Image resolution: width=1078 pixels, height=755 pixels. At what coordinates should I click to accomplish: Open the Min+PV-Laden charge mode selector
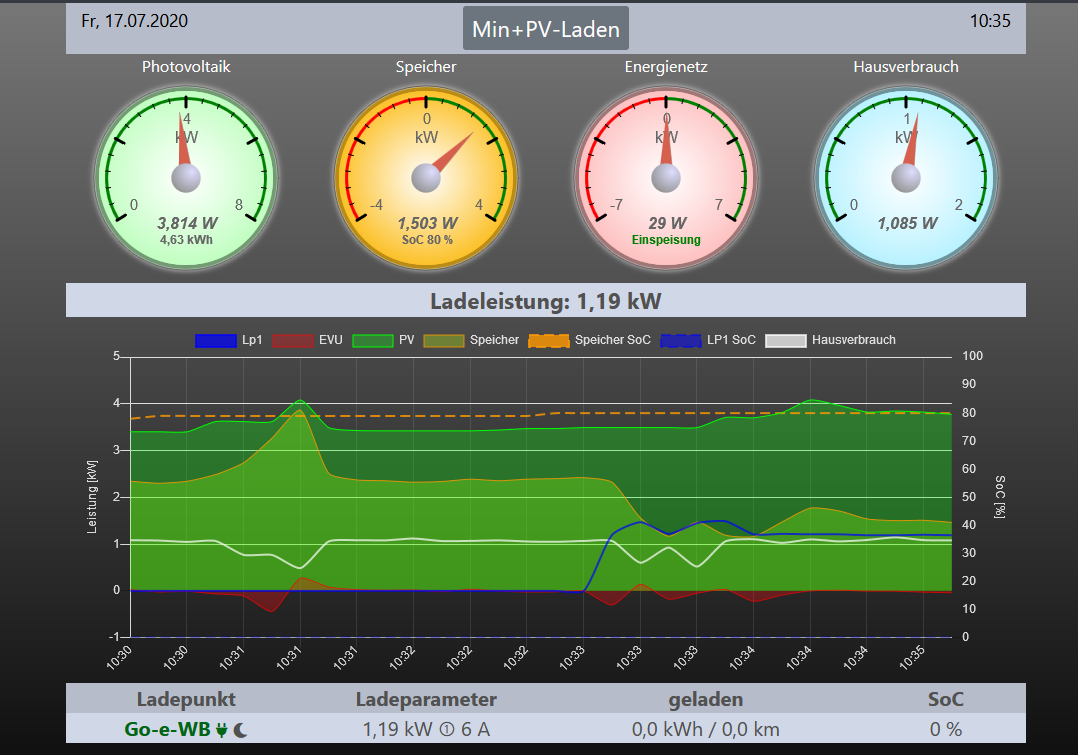point(545,29)
